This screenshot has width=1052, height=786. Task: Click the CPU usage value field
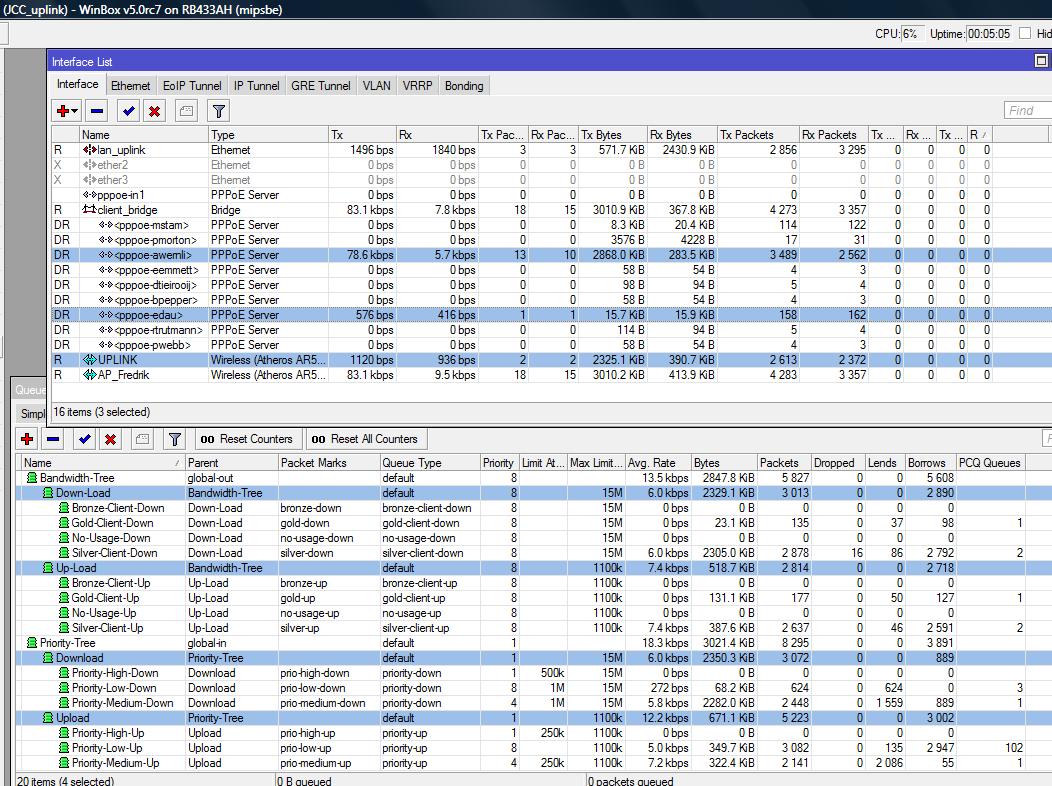point(912,34)
